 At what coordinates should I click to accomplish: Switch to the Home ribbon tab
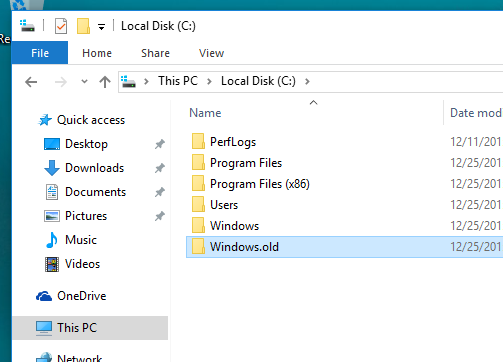point(97,53)
